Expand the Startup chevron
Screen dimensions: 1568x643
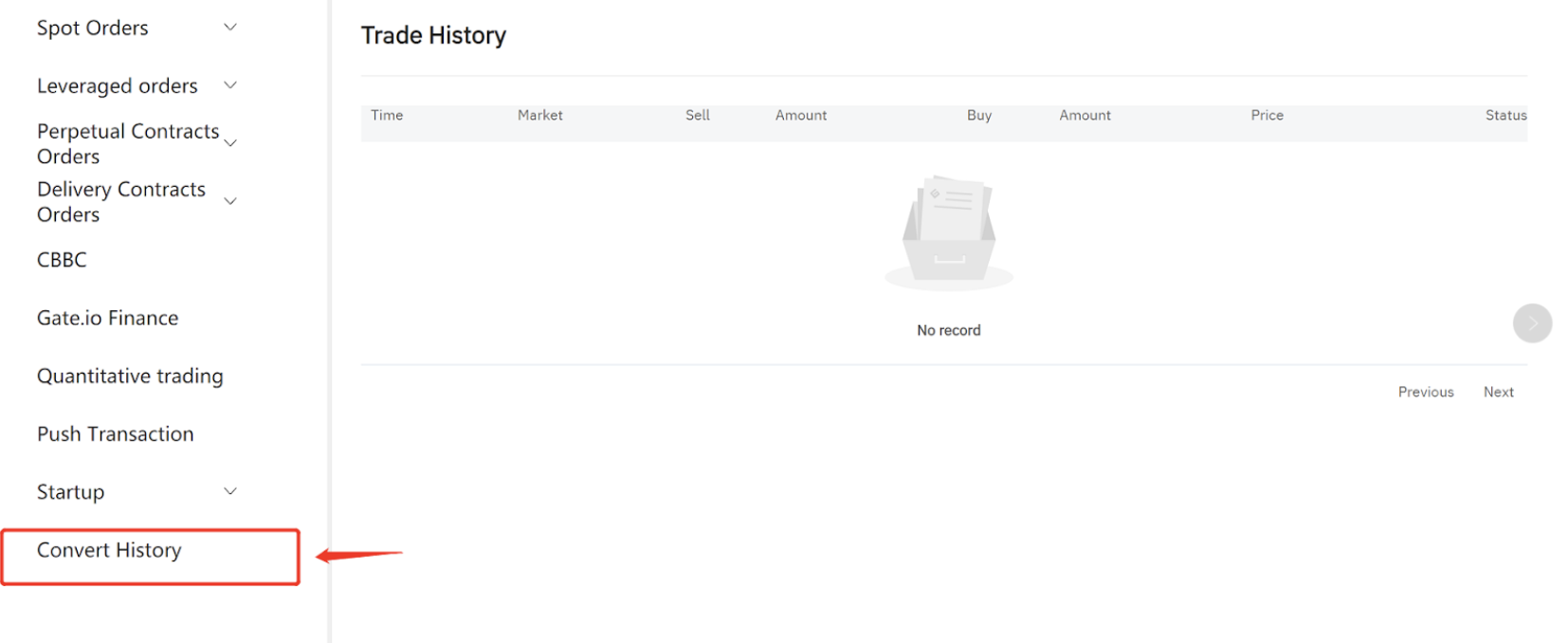coord(229,491)
